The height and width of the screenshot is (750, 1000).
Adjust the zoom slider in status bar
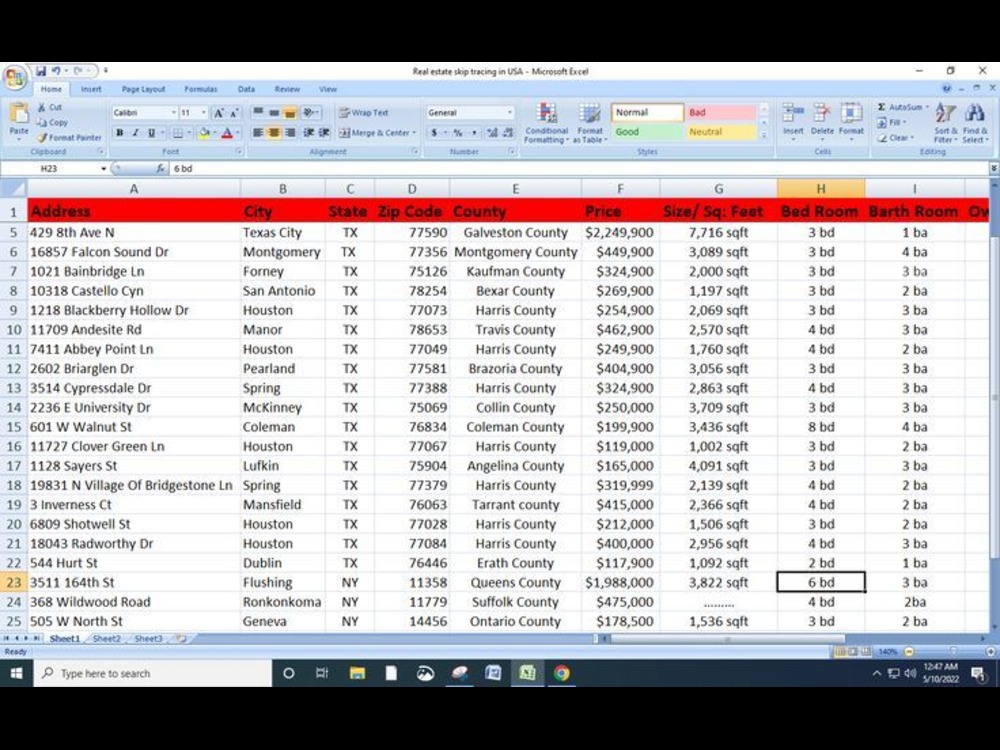point(953,652)
